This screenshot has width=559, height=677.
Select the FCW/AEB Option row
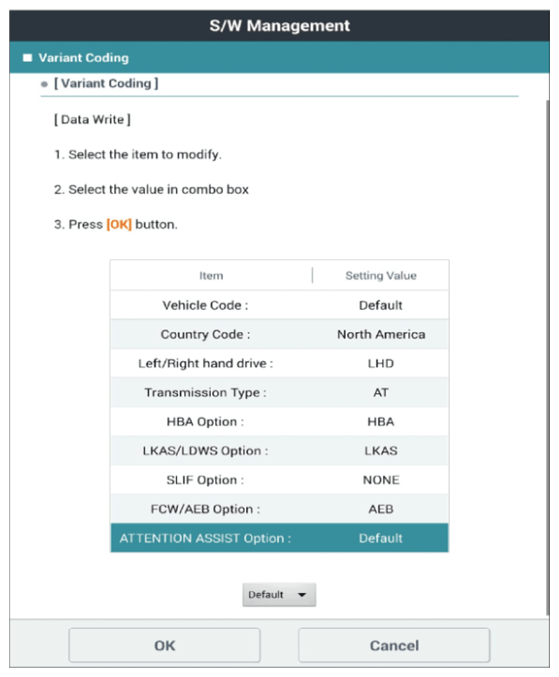(279, 509)
